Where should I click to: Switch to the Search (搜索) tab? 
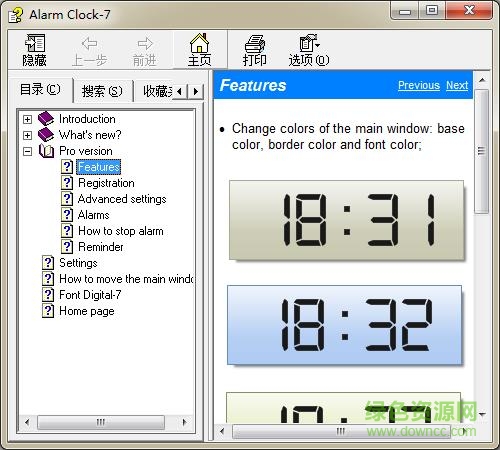(x=102, y=91)
